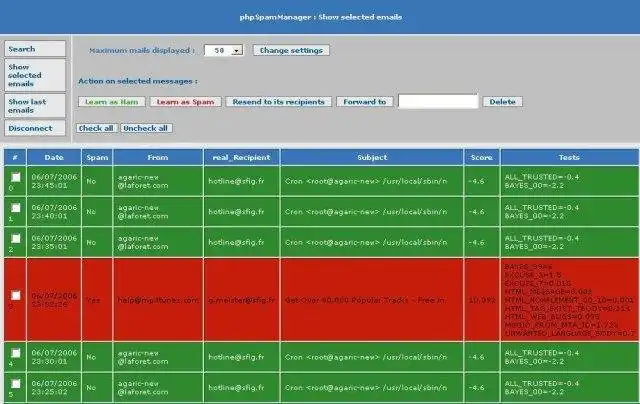The image size is (640, 404).
Task: Click the sender address in the 23:35:01 row
Action: coord(143,242)
